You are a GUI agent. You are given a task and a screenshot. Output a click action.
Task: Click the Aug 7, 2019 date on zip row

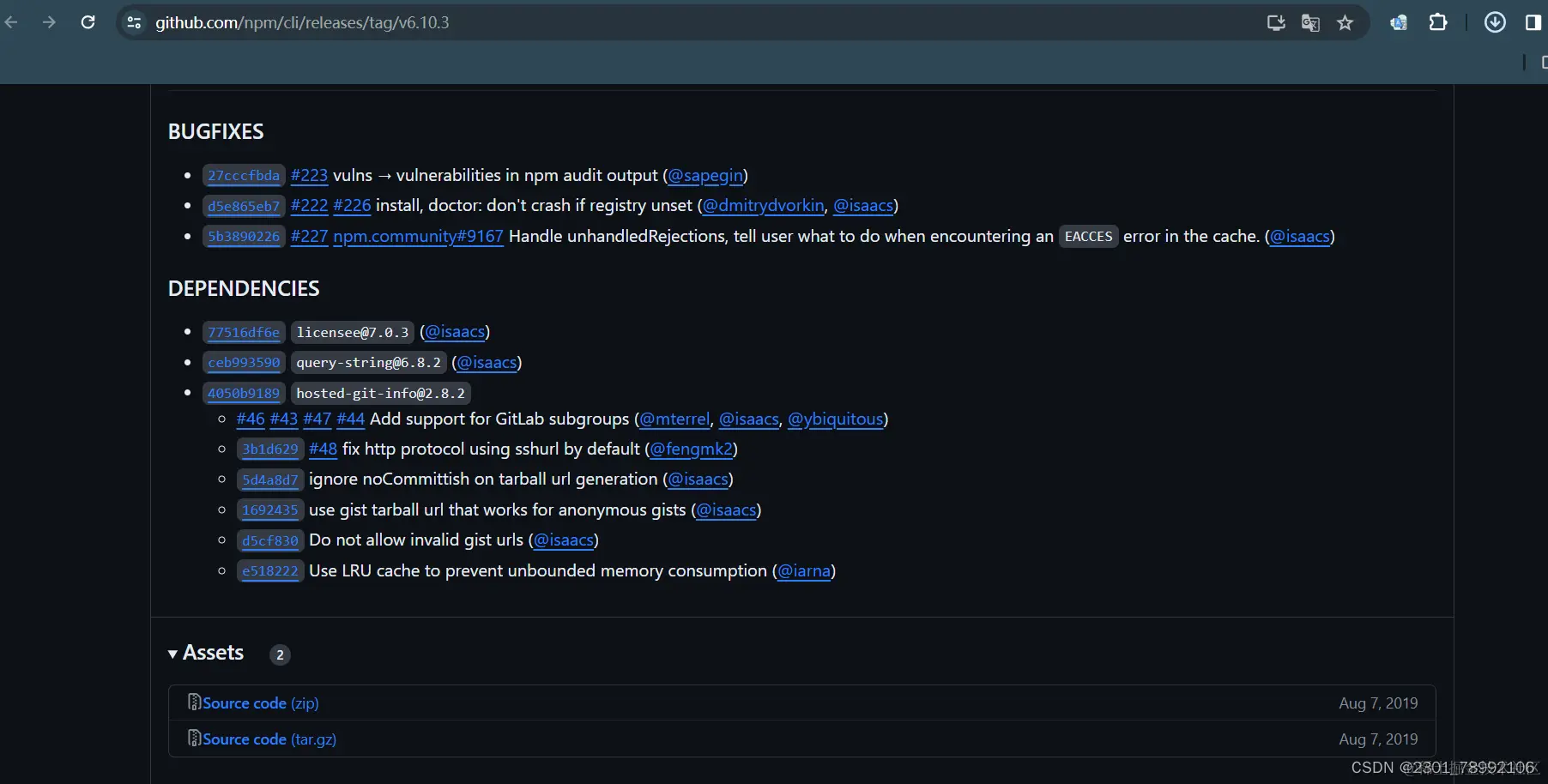pos(1378,703)
